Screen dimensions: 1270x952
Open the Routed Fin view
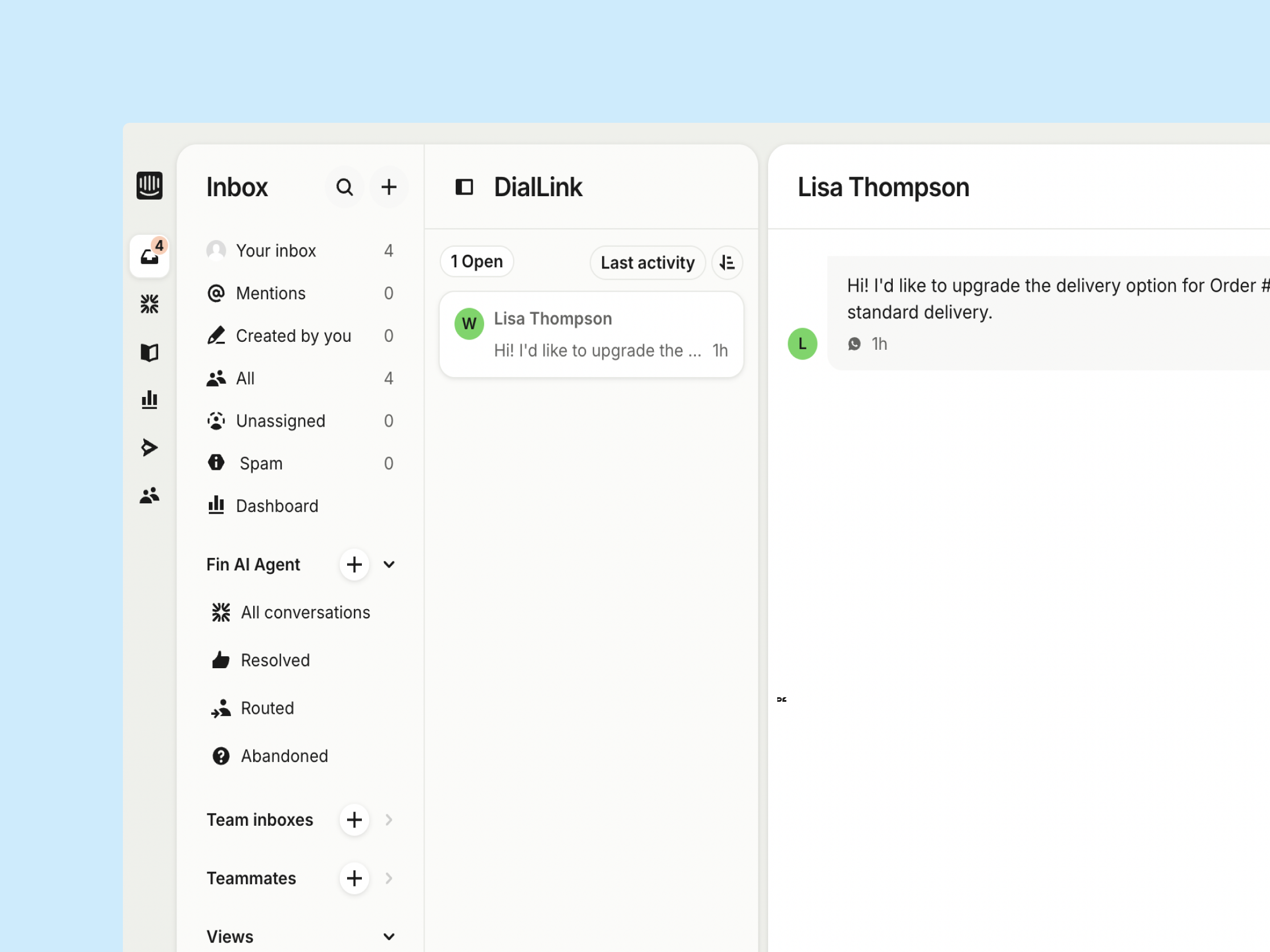pyautogui.click(x=300, y=709)
